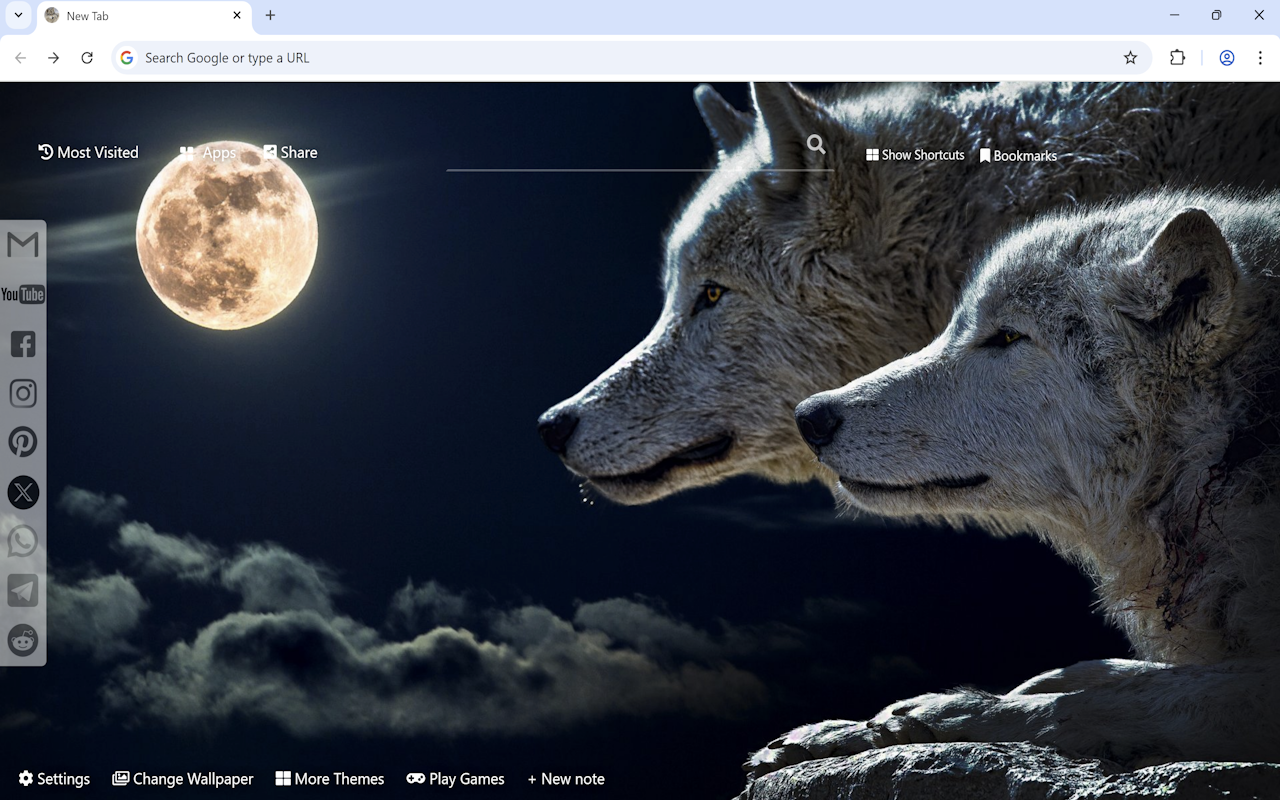Image resolution: width=1280 pixels, height=800 pixels.
Task: Click the search magnifier icon
Action: [x=815, y=144]
